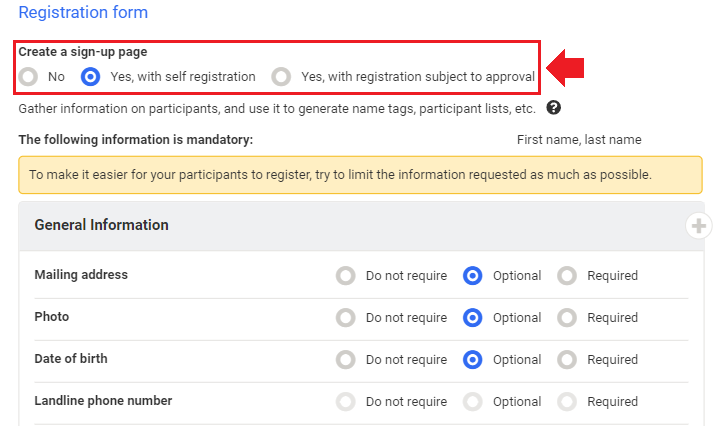Set Mailing address to Optional
This screenshot has height=426, width=714.
coord(473,276)
